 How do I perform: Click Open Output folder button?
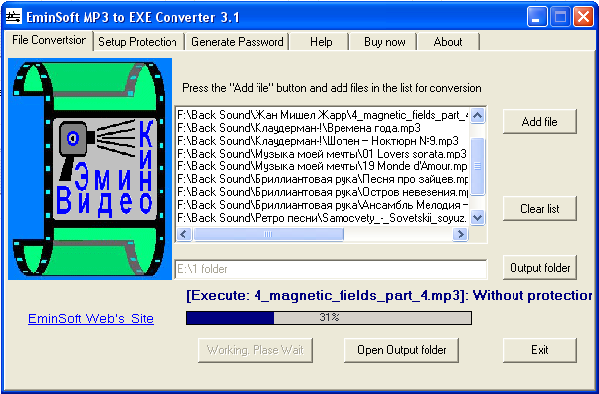click(x=401, y=350)
